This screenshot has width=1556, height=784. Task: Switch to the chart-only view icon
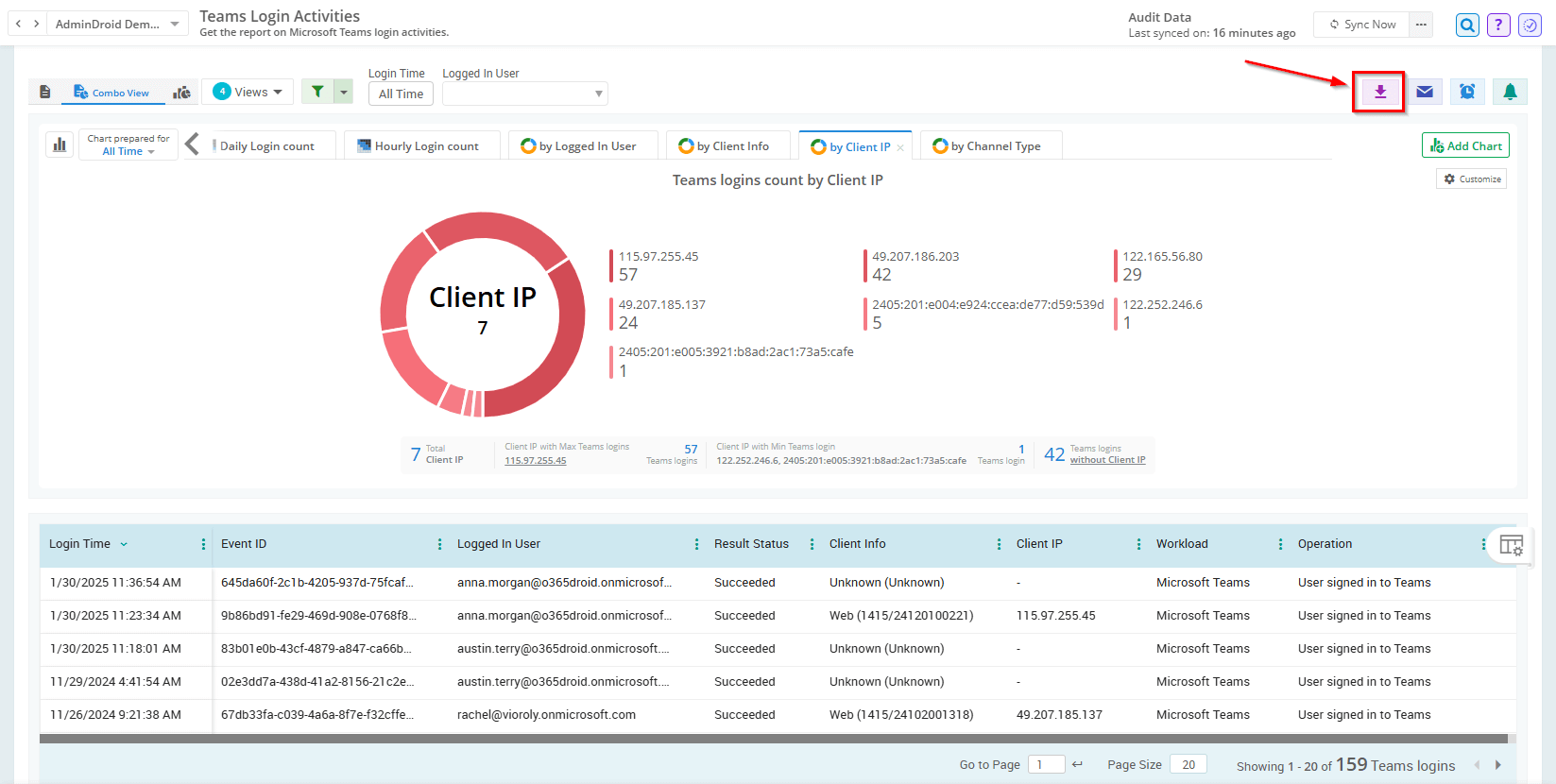tap(181, 93)
